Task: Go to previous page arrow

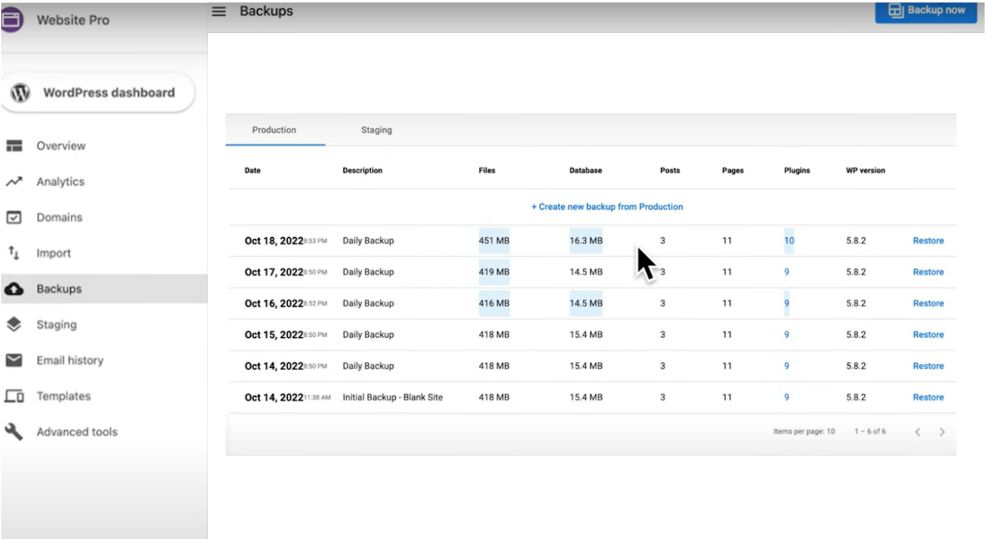Action: tap(918, 432)
